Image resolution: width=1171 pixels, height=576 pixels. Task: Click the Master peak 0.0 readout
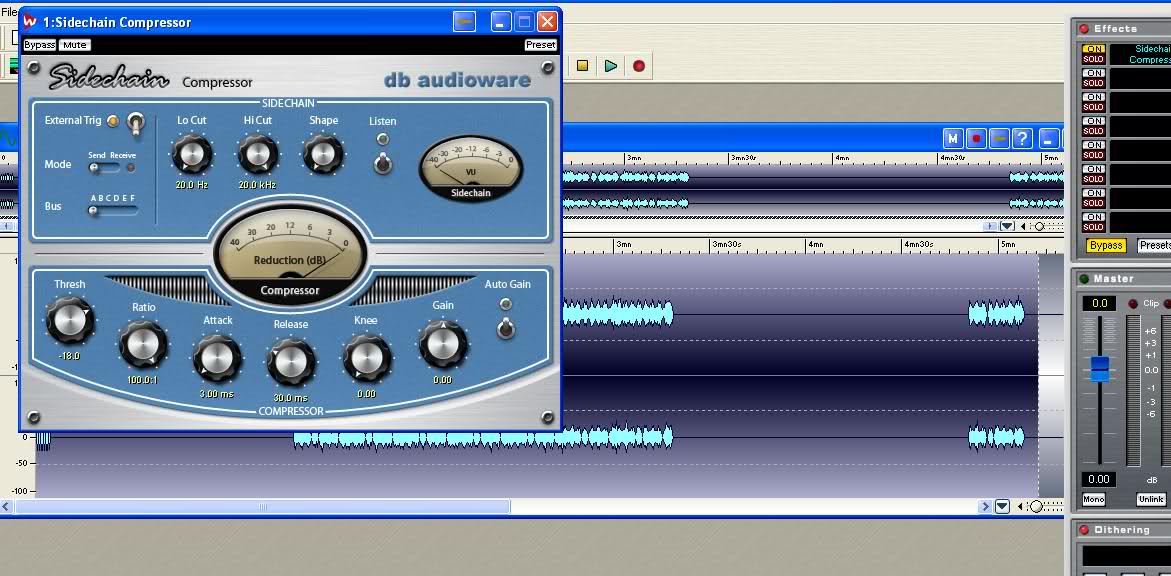click(x=1099, y=303)
